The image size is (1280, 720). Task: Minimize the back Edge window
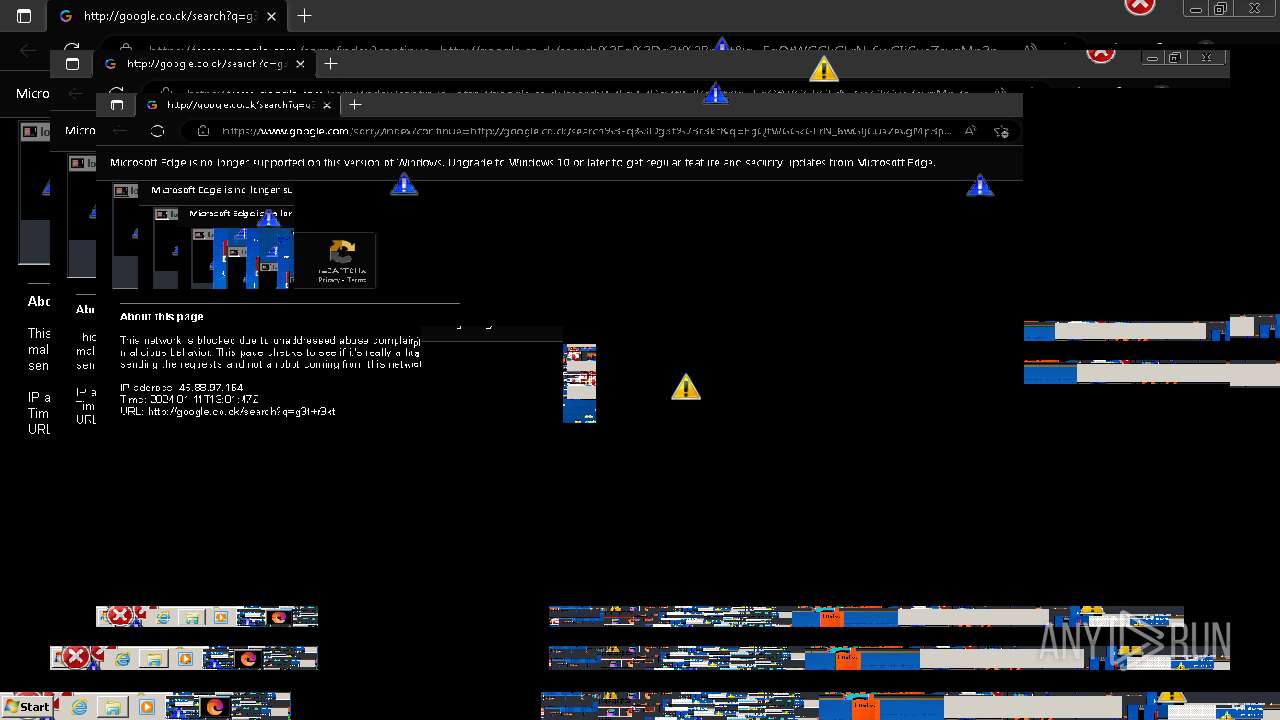pyautogui.click(x=1195, y=9)
